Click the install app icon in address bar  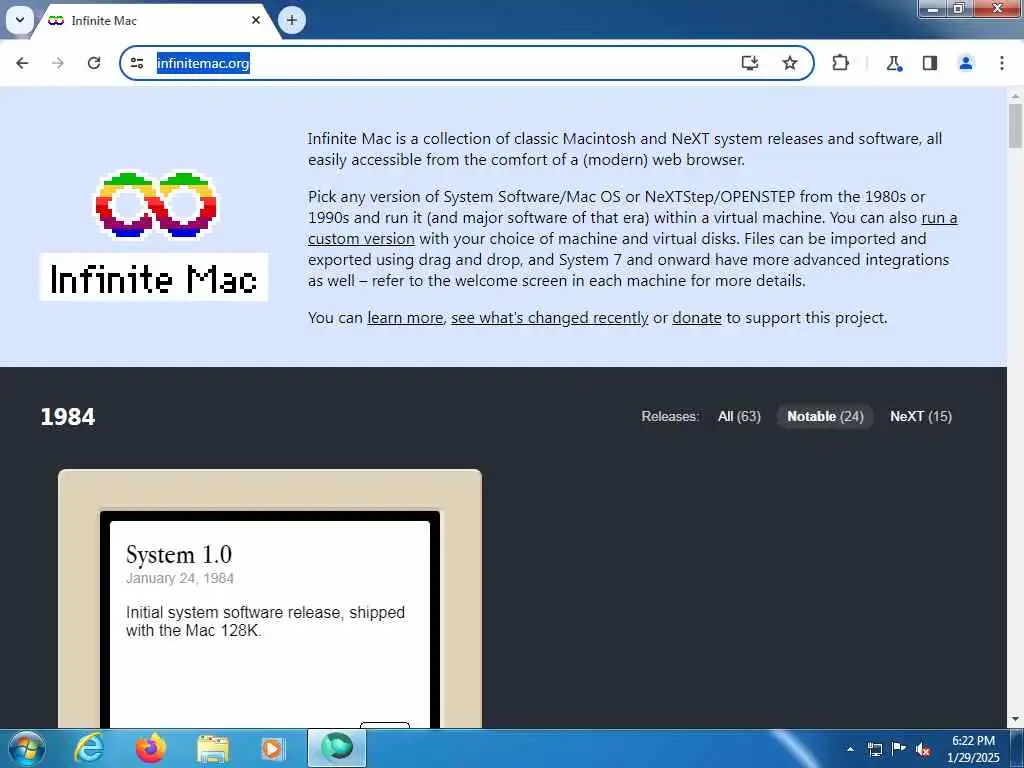(x=750, y=63)
